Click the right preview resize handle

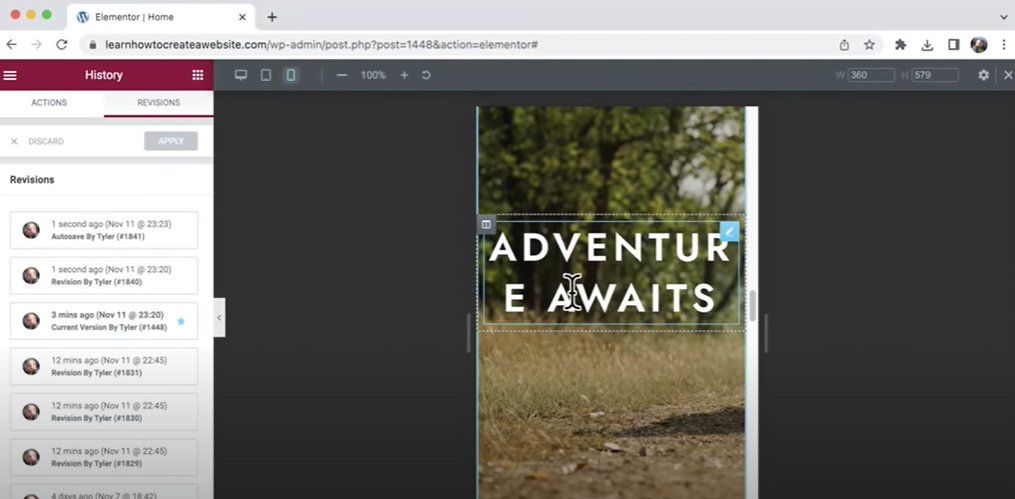pos(766,333)
